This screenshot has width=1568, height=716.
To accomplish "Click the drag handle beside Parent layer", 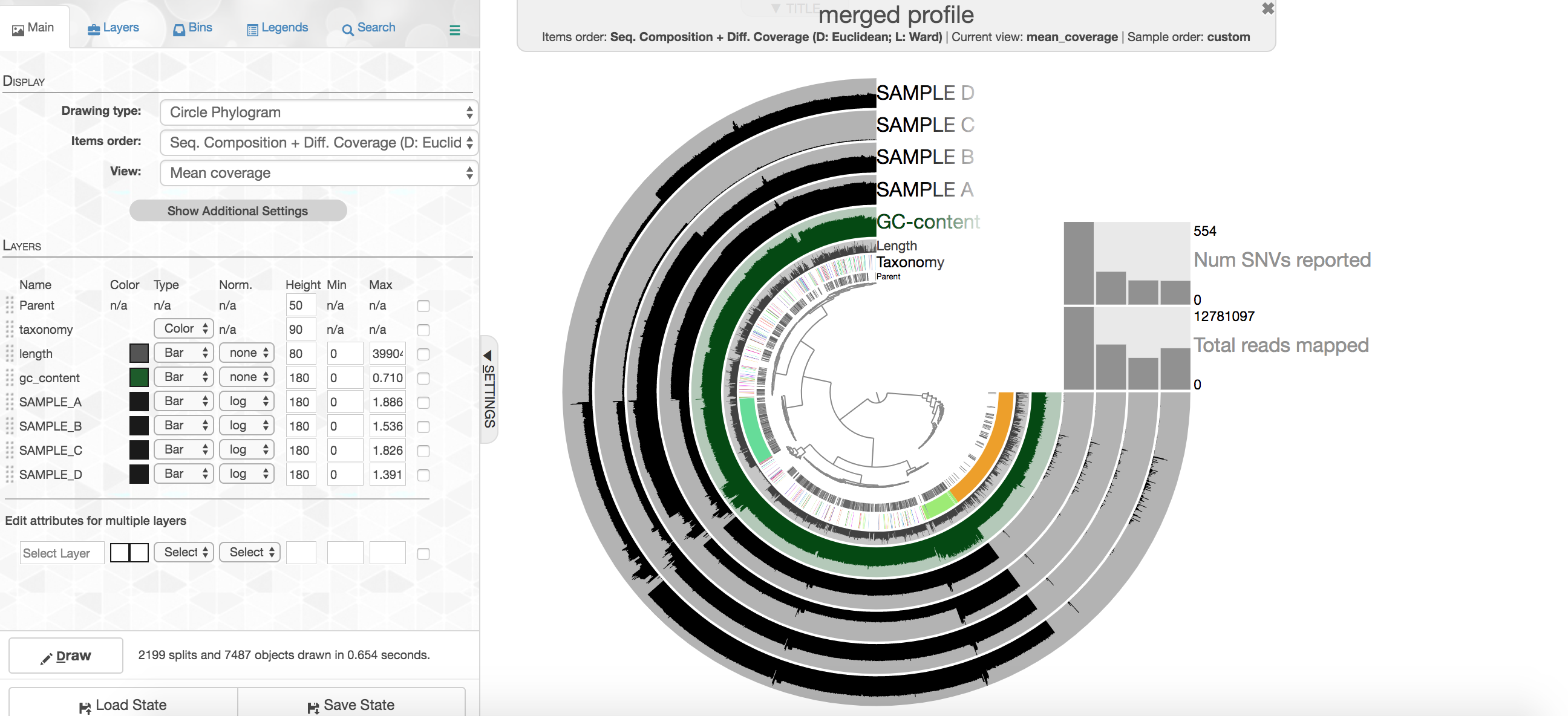I will click(x=10, y=305).
